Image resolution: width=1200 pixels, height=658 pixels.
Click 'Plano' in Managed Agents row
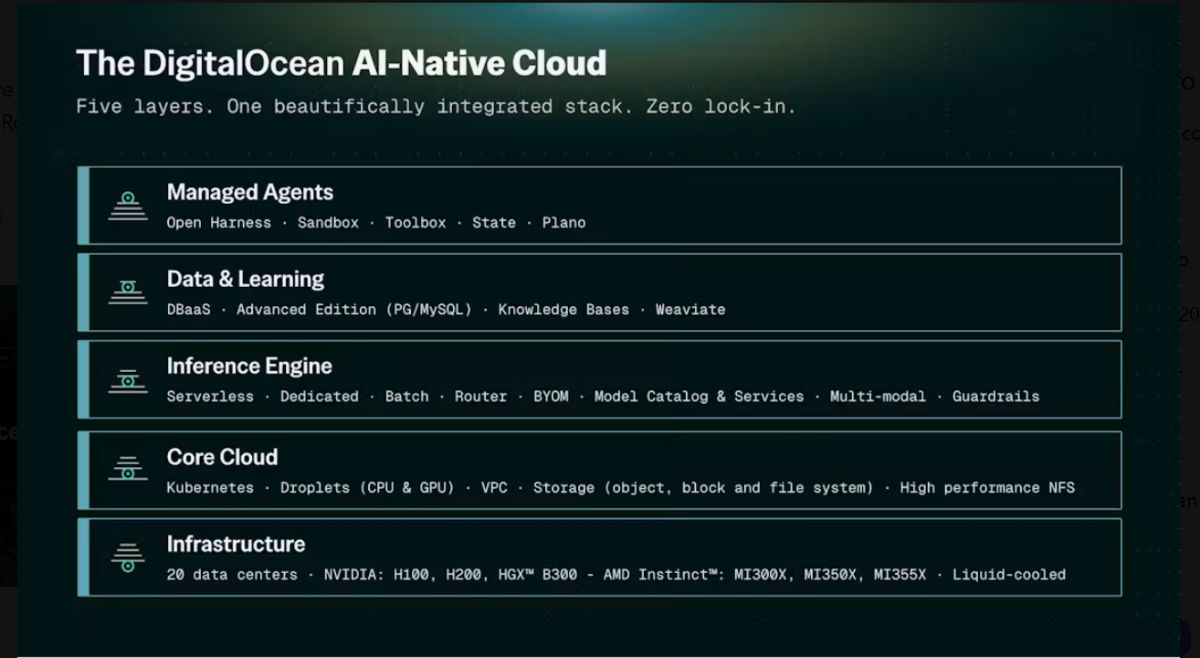[564, 222]
